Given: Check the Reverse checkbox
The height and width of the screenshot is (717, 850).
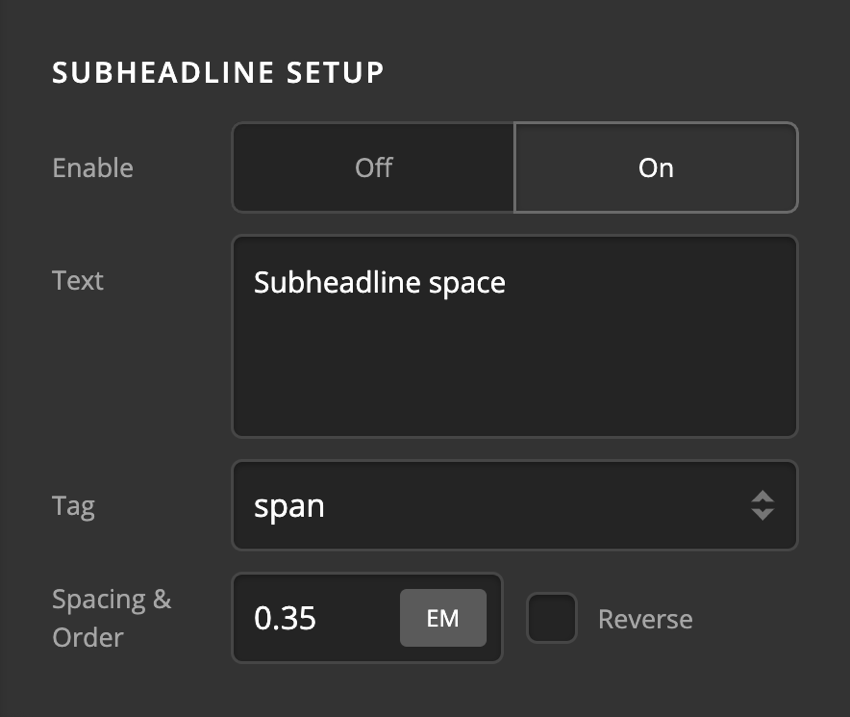Looking at the screenshot, I should (551, 619).
